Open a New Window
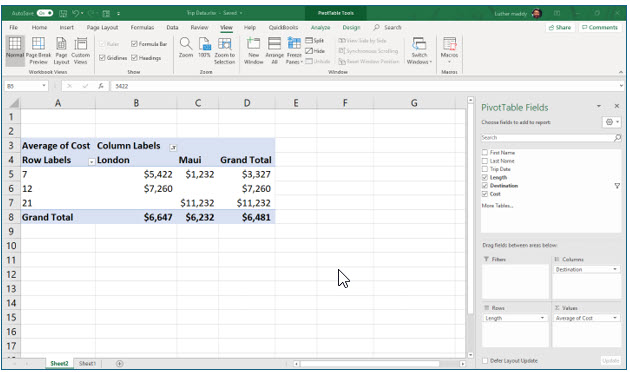 tap(254, 51)
